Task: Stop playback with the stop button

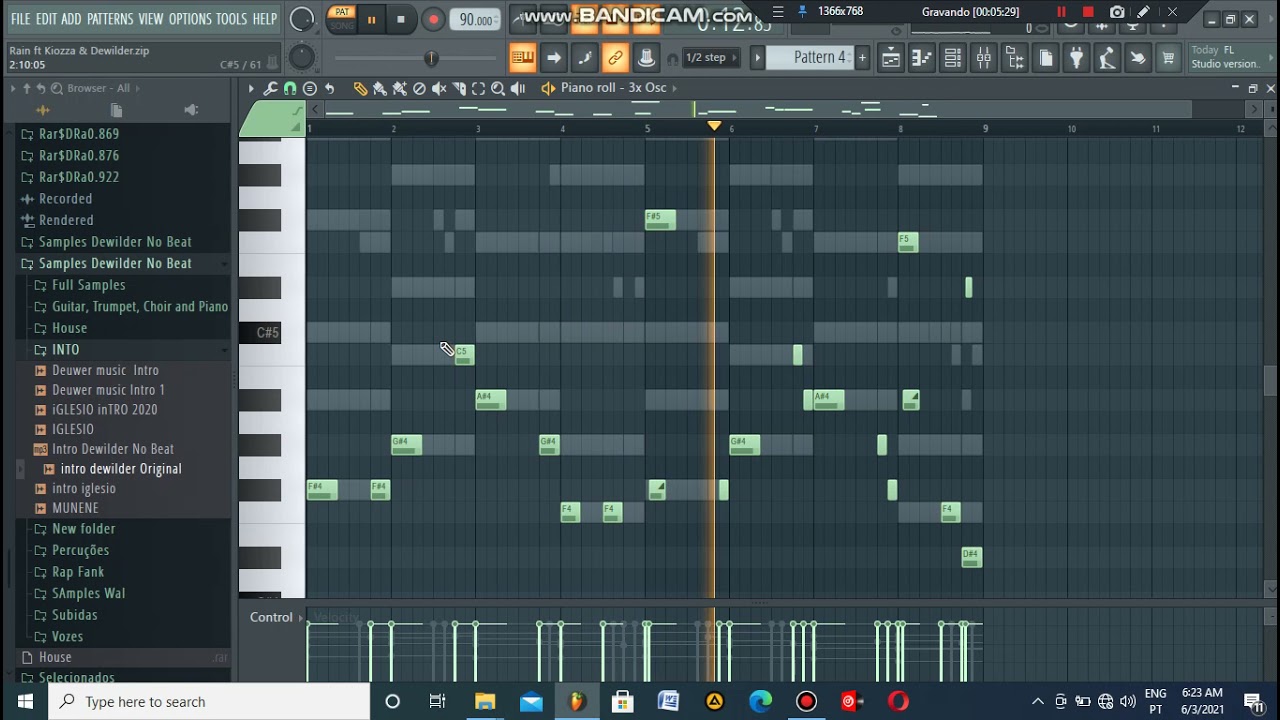Action: 401,19
